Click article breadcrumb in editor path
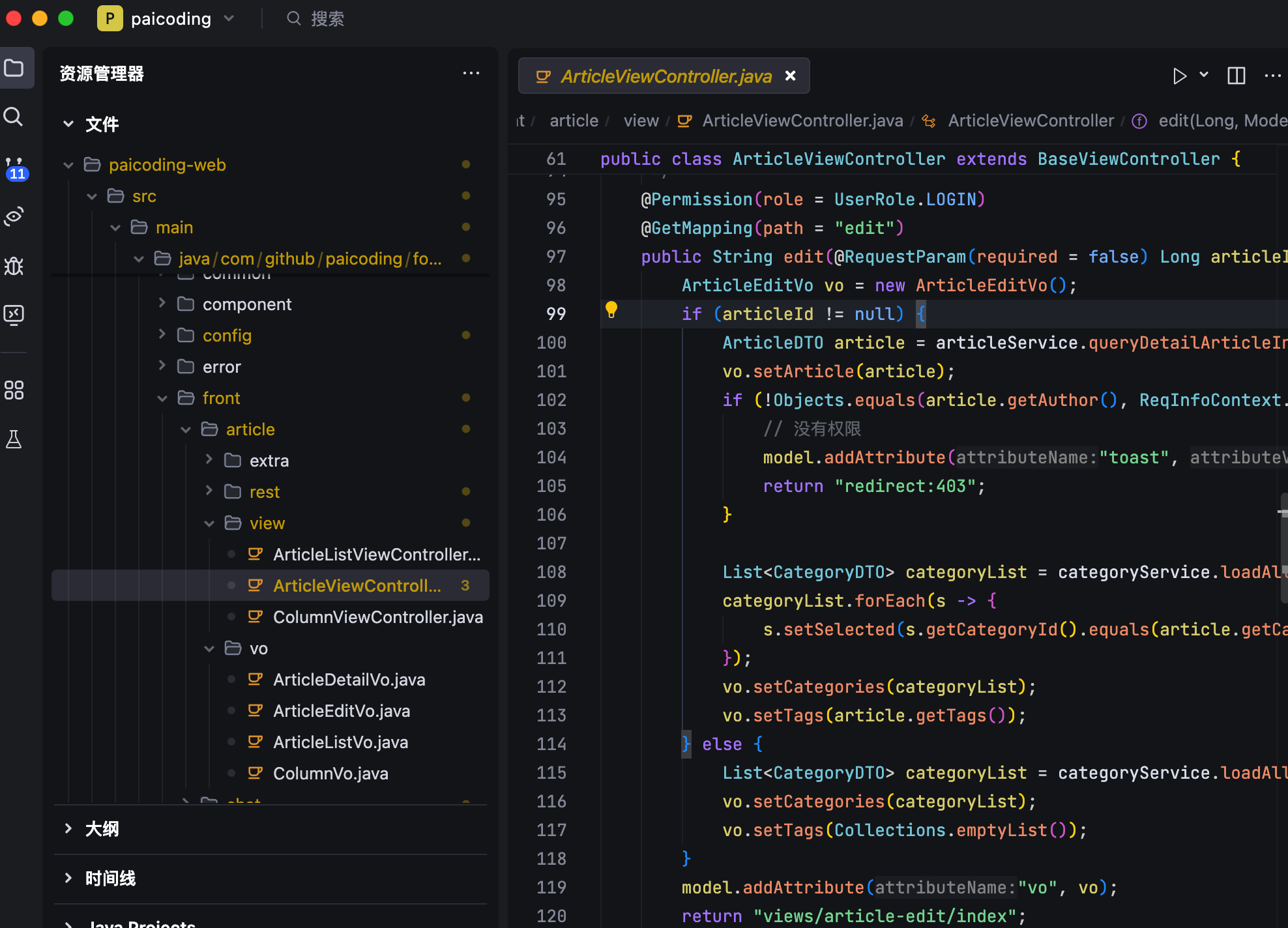 574,121
